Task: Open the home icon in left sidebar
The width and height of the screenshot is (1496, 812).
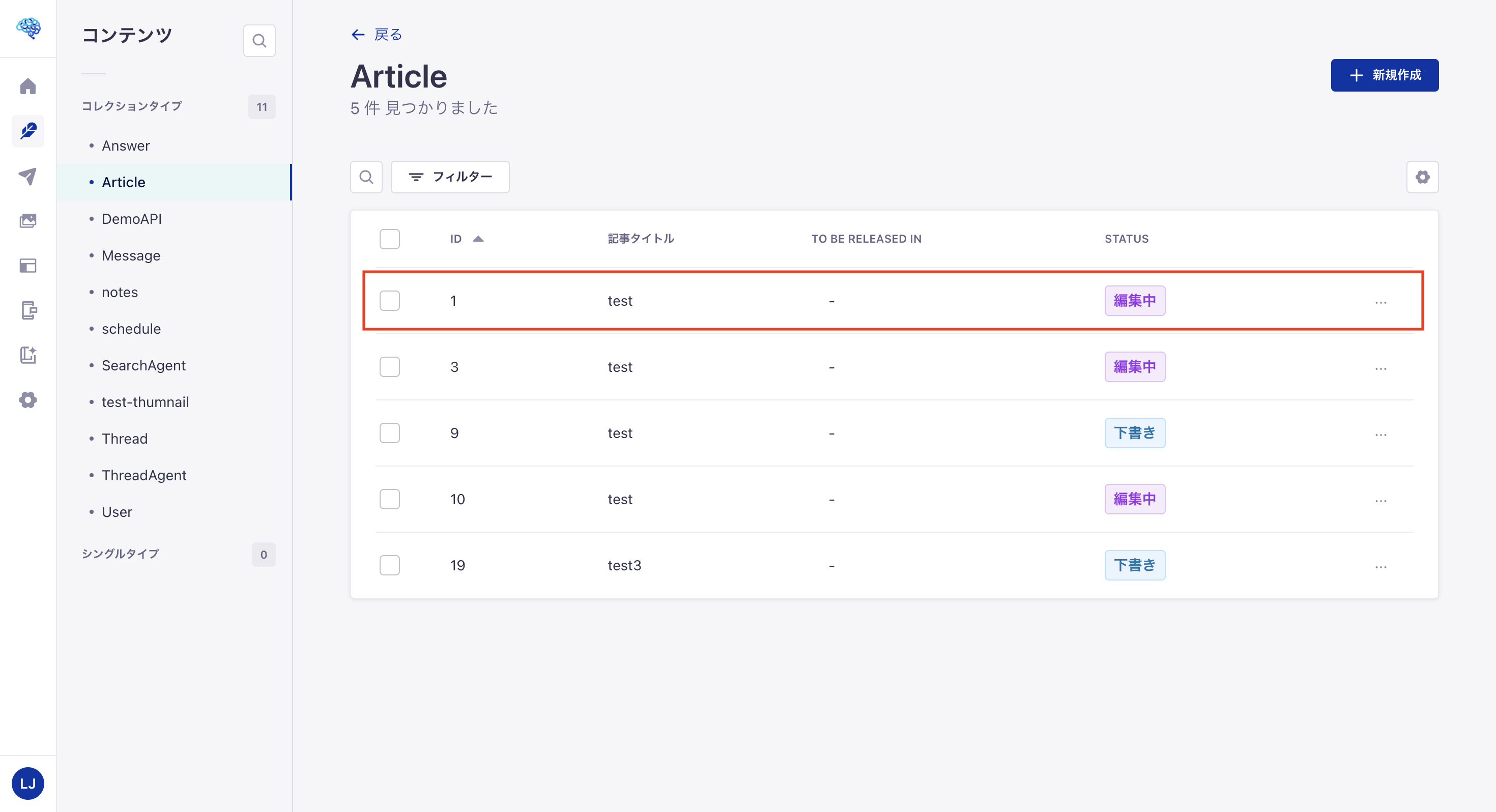Action: point(28,86)
